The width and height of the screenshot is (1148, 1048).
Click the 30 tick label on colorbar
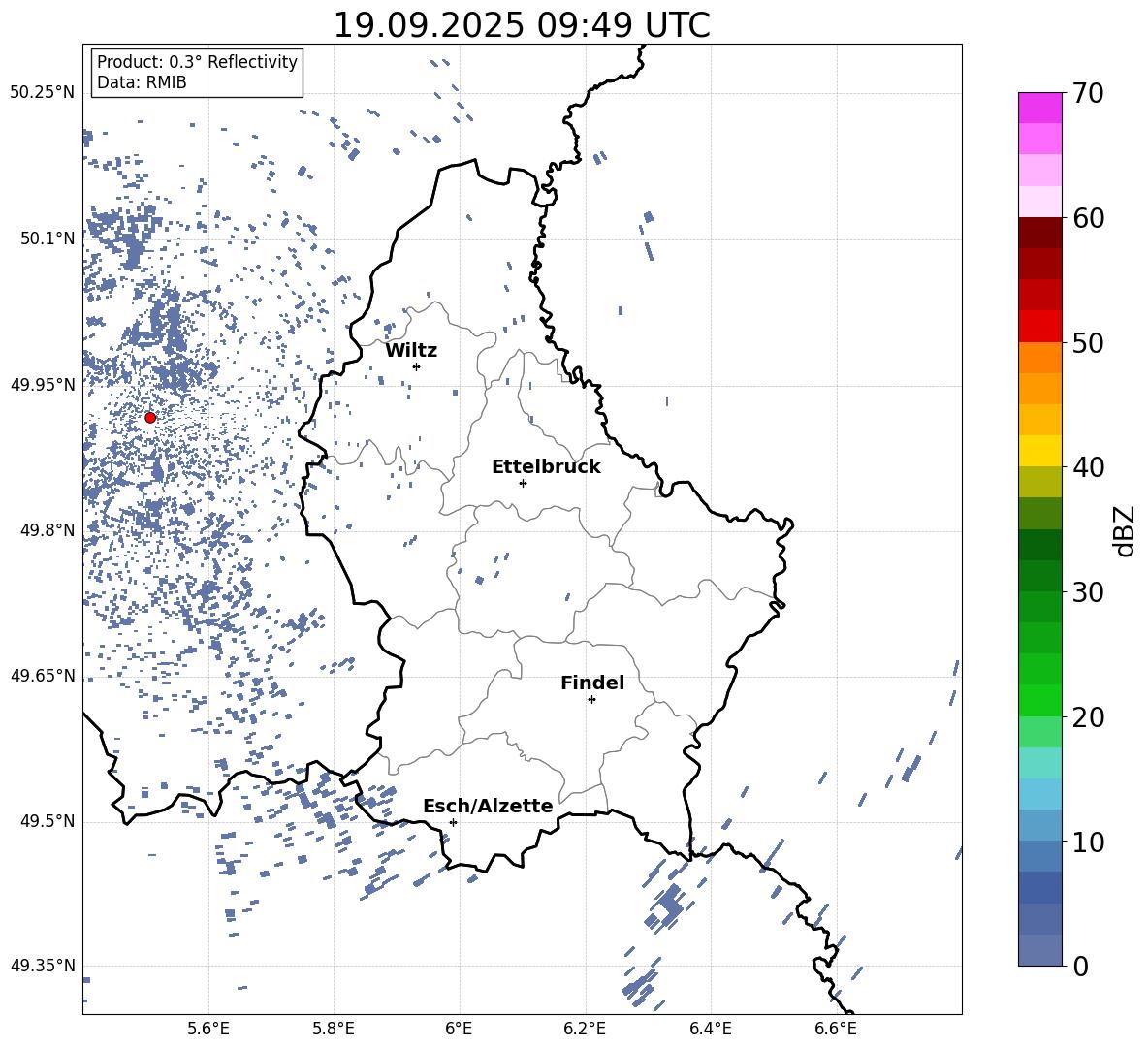tap(1088, 591)
